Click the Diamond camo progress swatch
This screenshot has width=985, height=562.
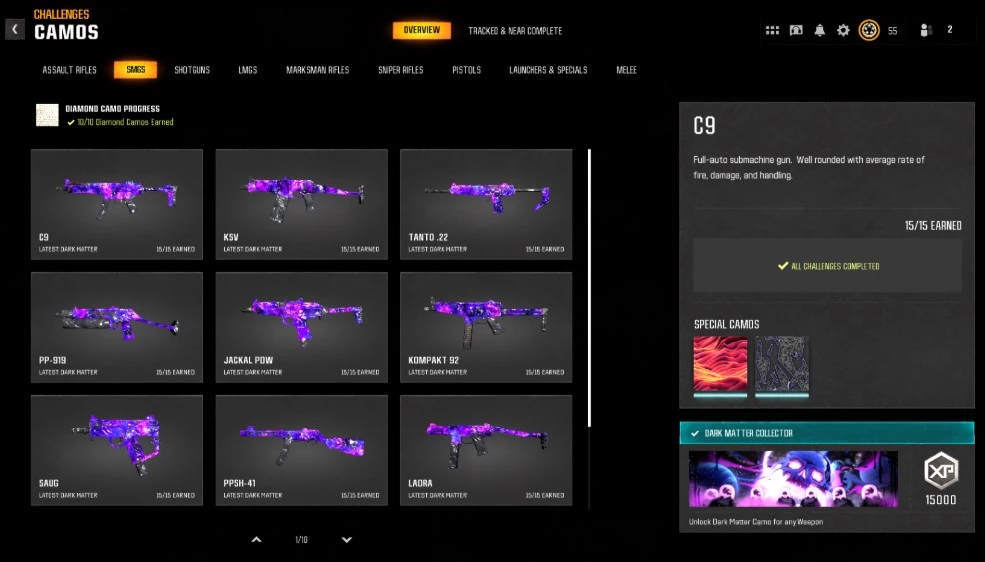pyautogui.click(x=47, y=115)
